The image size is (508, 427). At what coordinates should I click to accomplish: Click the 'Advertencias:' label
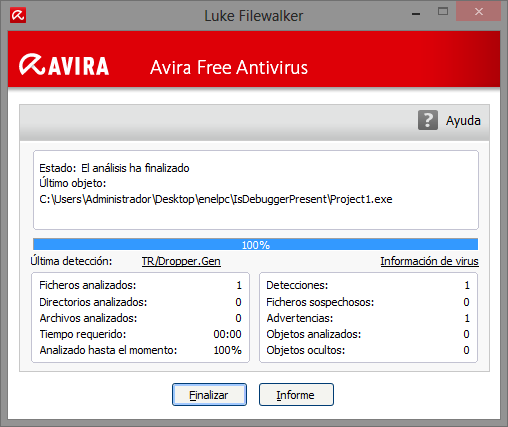tap(299, 318)
